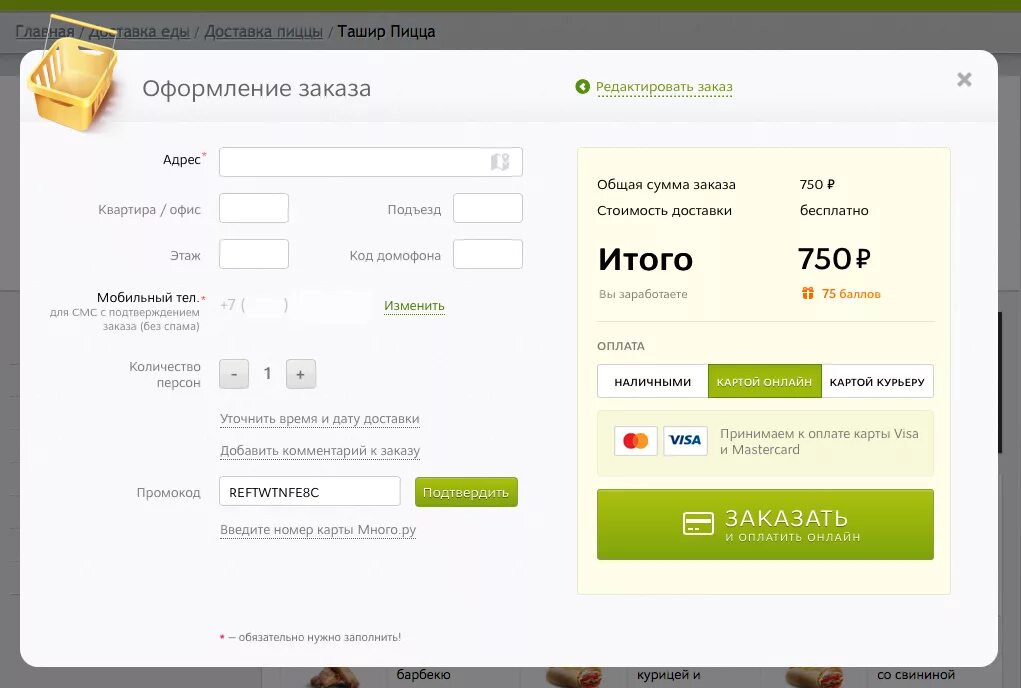Click the Промокод field with REFTWTNFE8C
This screenshot has height=688, width=1021.
[x=310, y=491]
